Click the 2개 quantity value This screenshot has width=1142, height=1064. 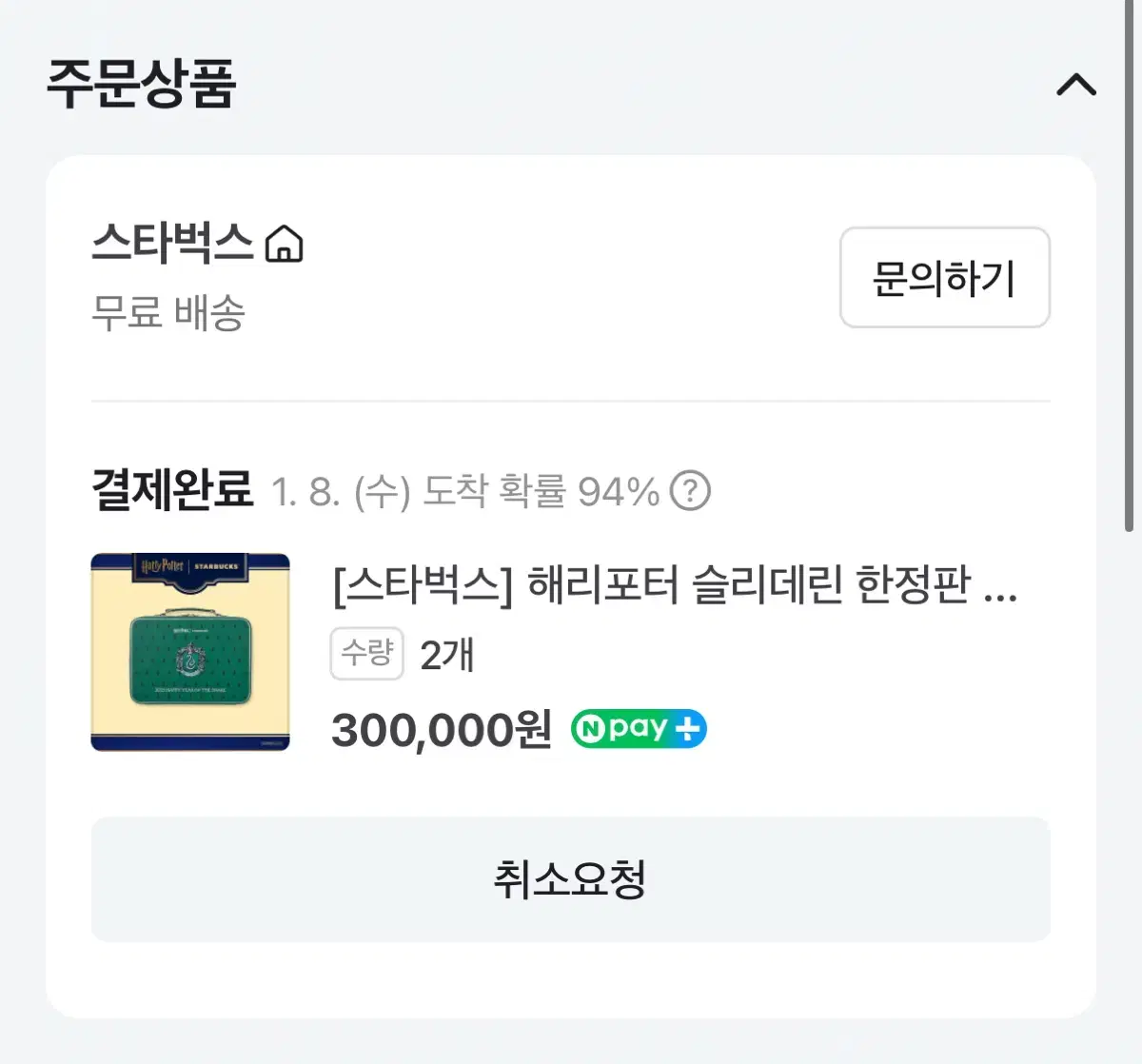click(446, 655)
